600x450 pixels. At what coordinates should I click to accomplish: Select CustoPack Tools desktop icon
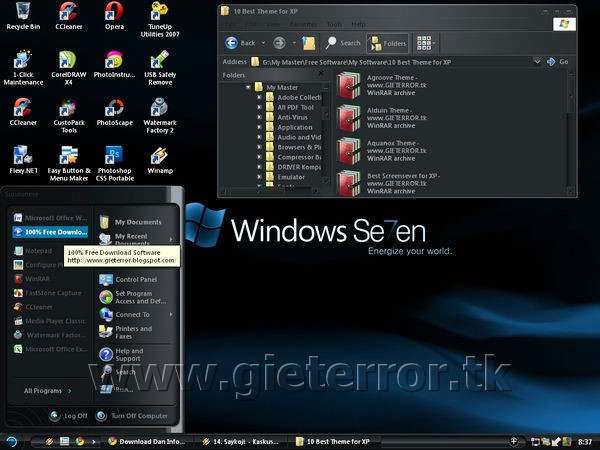coord(68,116)
